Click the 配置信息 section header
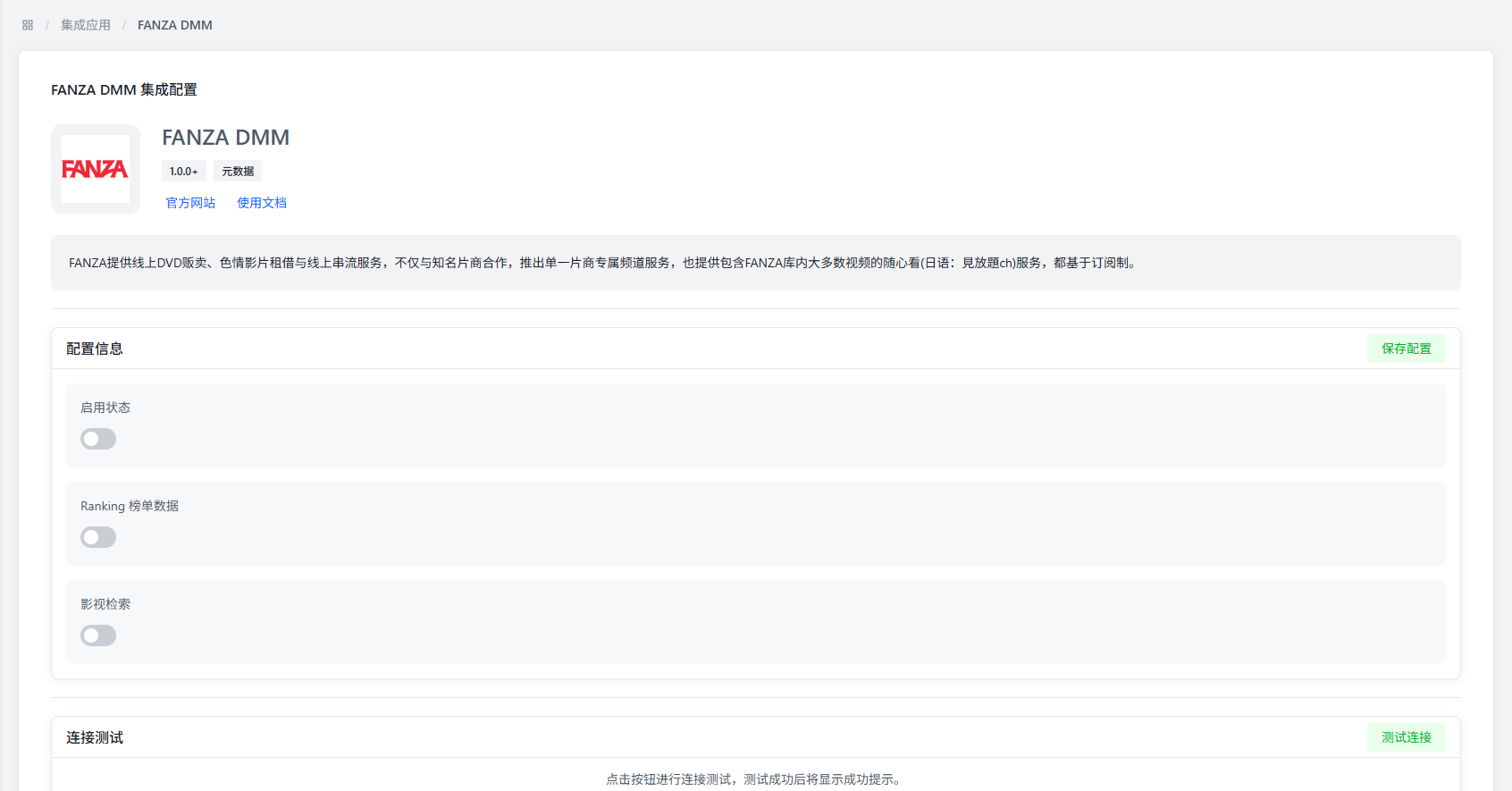This screenshot has height=791, width=1512. (x=95, y=349)
